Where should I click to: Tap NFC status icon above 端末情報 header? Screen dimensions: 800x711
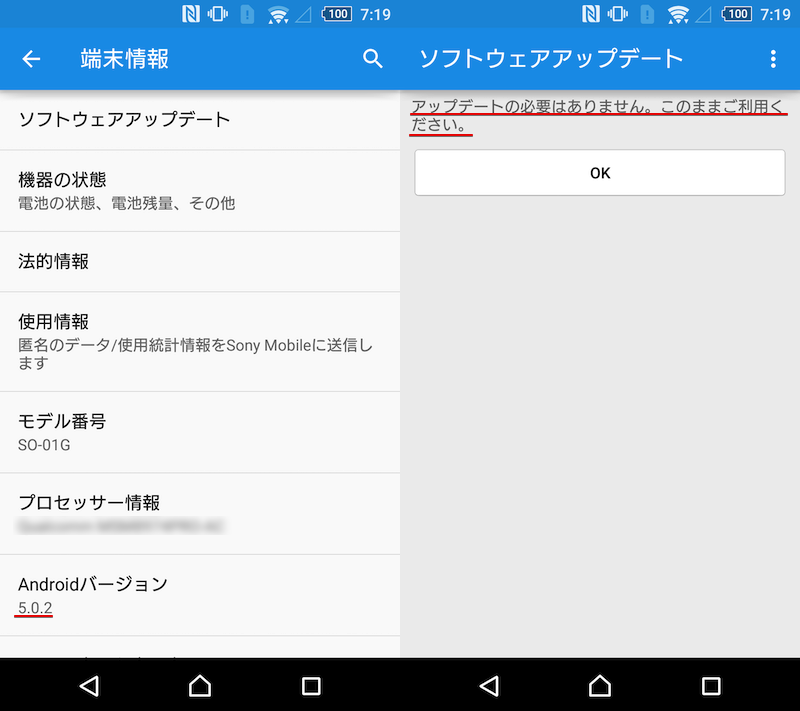click(190, 15)
